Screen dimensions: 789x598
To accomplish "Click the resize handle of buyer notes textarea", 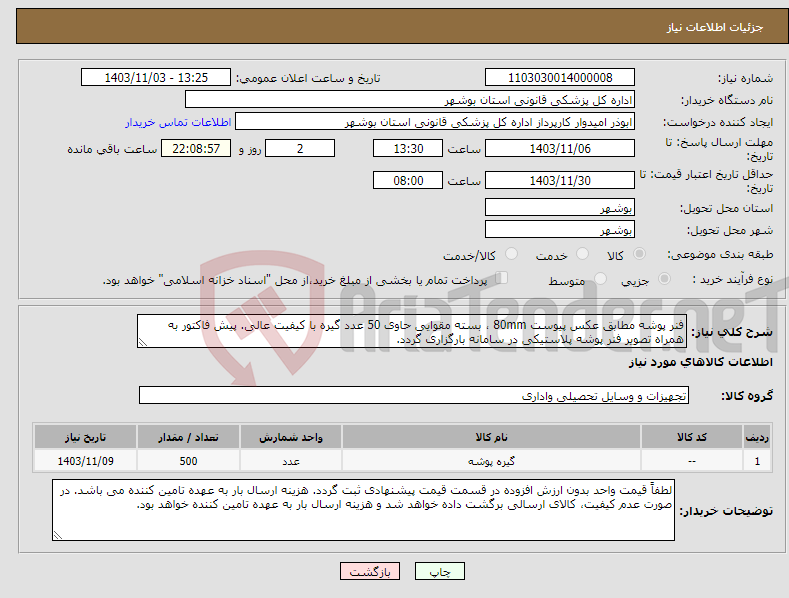I will pyautogui.click(x=58, y=535).
